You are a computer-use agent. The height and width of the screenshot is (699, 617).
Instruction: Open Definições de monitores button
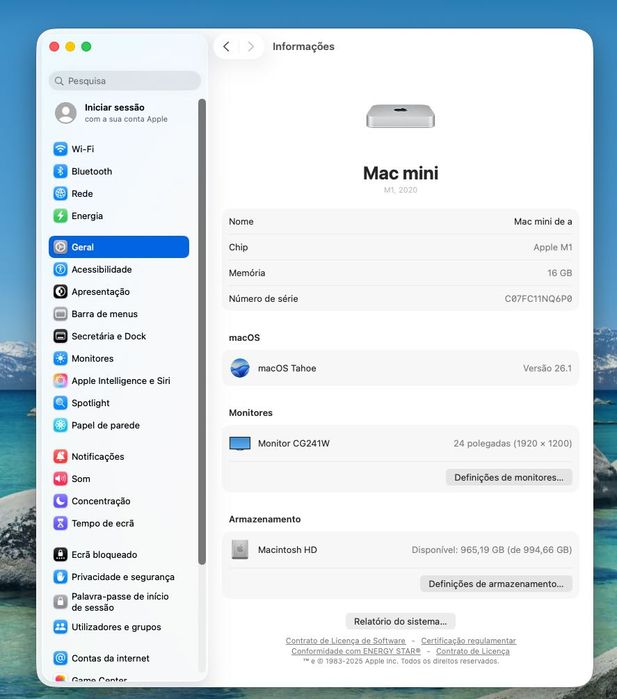509,477
